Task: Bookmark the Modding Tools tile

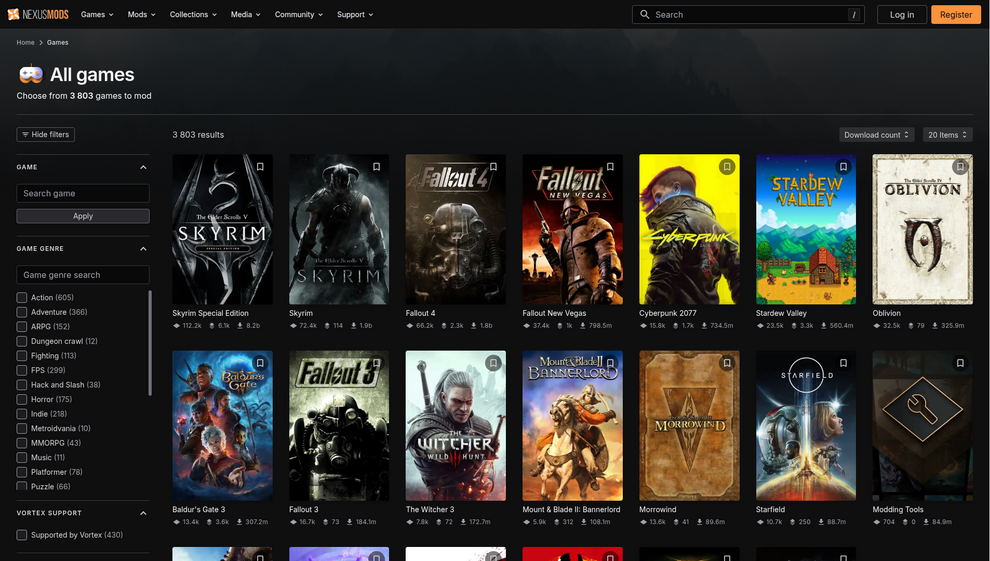Action: point(960,363)
